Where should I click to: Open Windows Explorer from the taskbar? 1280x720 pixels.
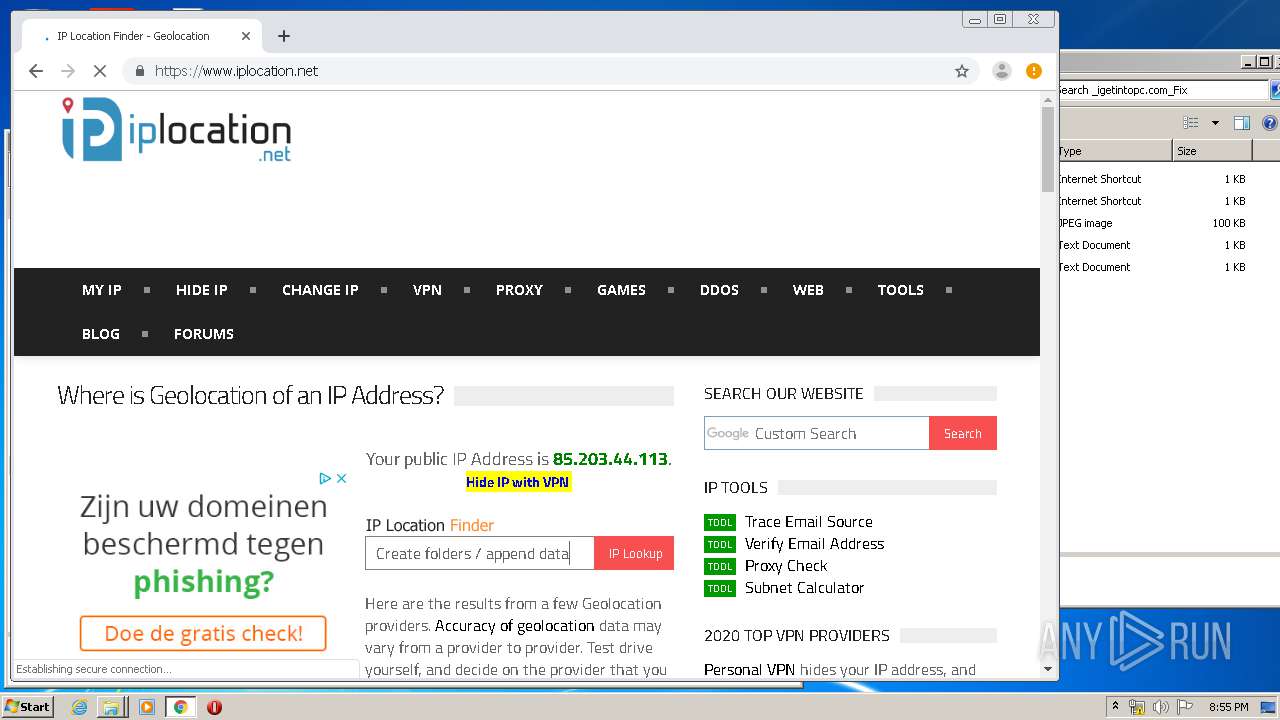point(111,707)
